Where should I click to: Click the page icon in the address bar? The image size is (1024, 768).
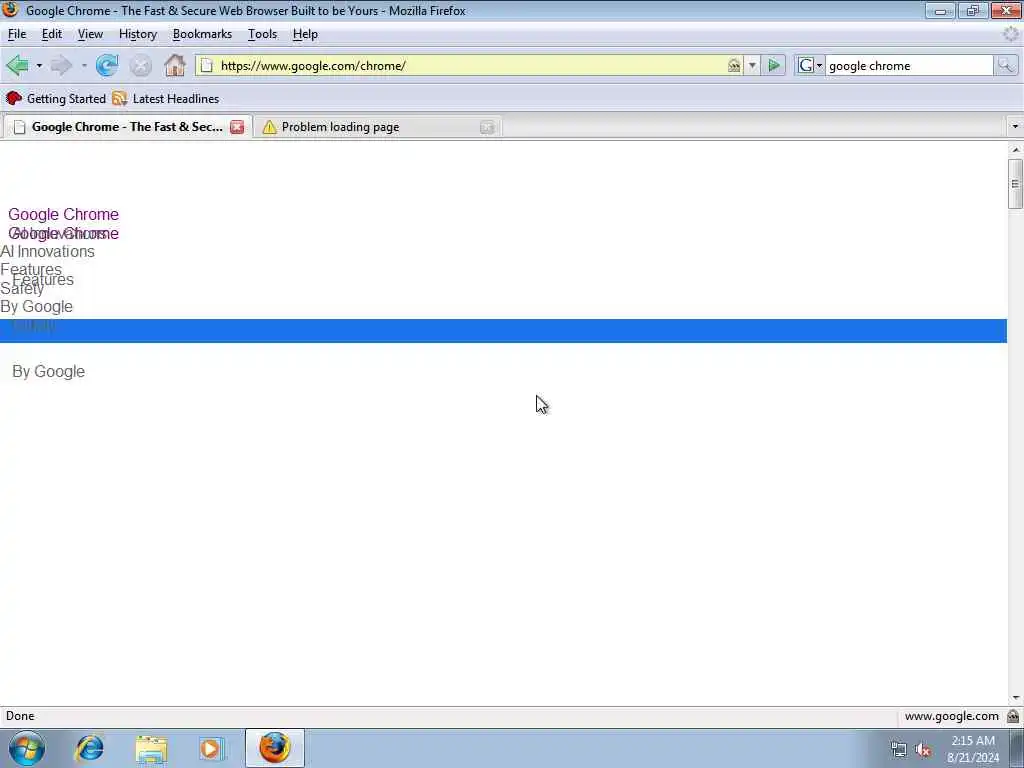(206, 65)
